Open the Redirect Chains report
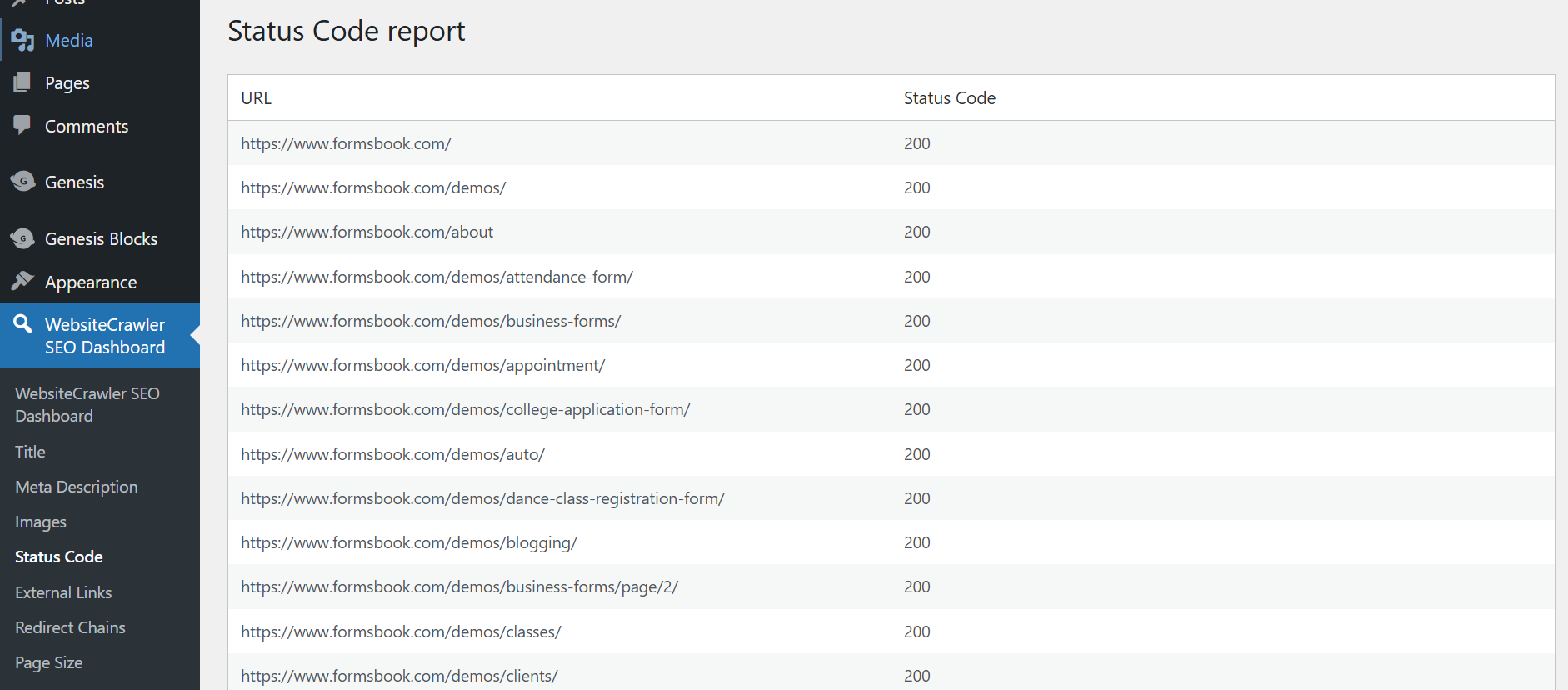 [70, 627]
